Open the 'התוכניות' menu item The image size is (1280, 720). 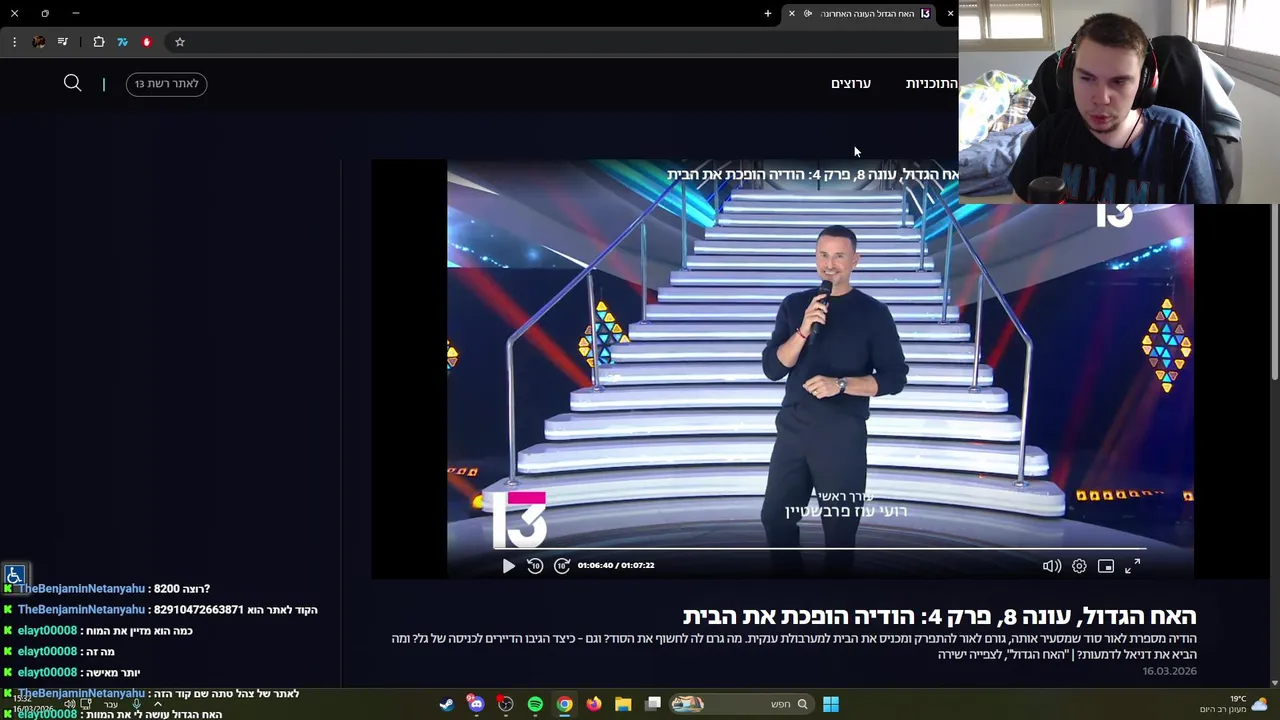[x=931, y=84]
